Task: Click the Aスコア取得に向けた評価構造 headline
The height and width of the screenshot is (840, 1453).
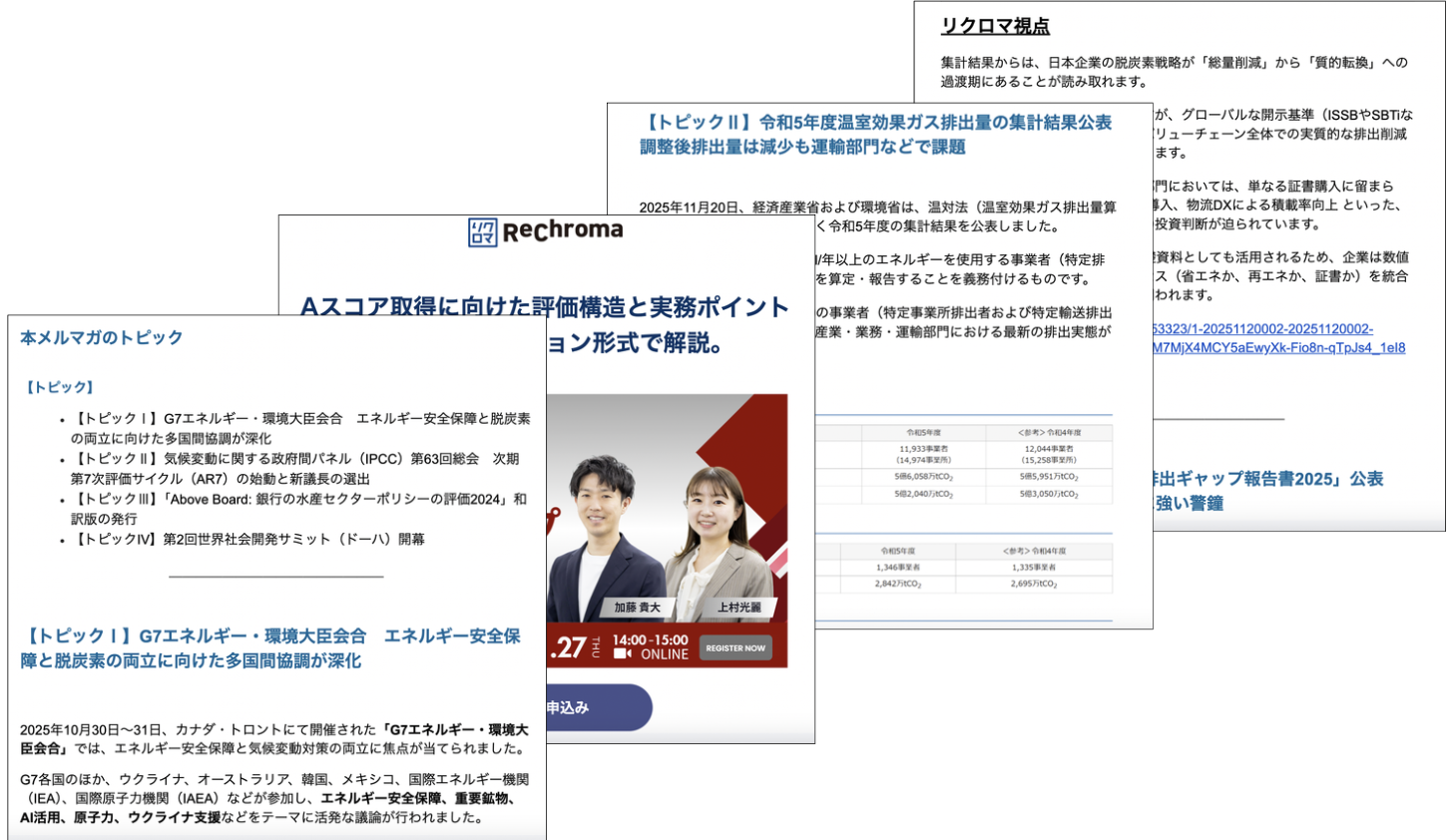Action: click(544, 307)
